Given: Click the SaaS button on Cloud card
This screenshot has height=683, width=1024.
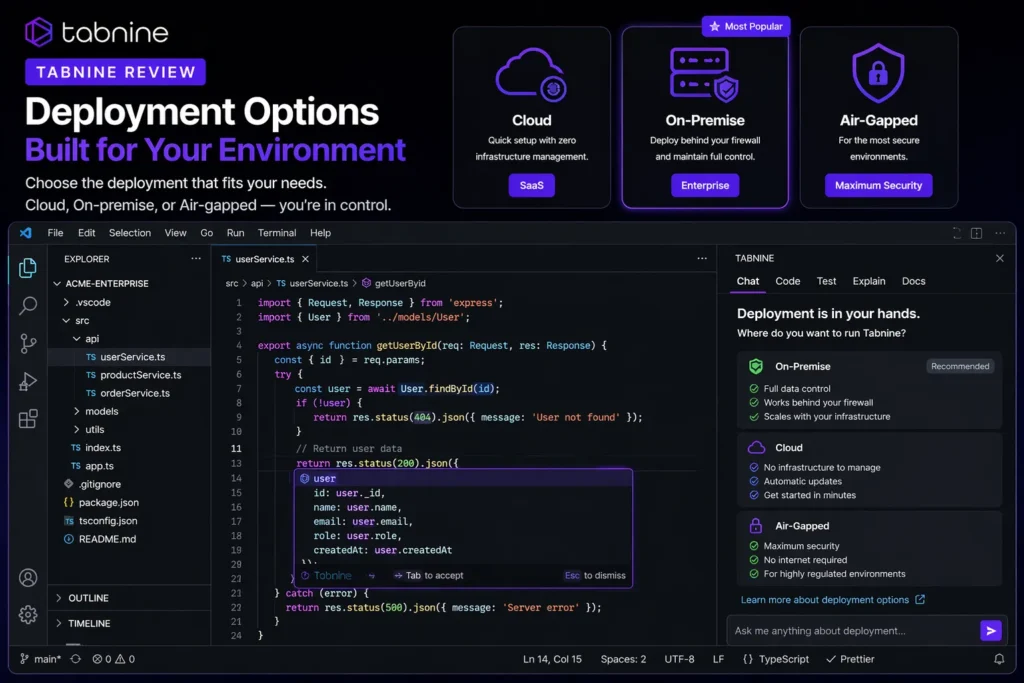Looking at the screenshot, I should [532, 185].
